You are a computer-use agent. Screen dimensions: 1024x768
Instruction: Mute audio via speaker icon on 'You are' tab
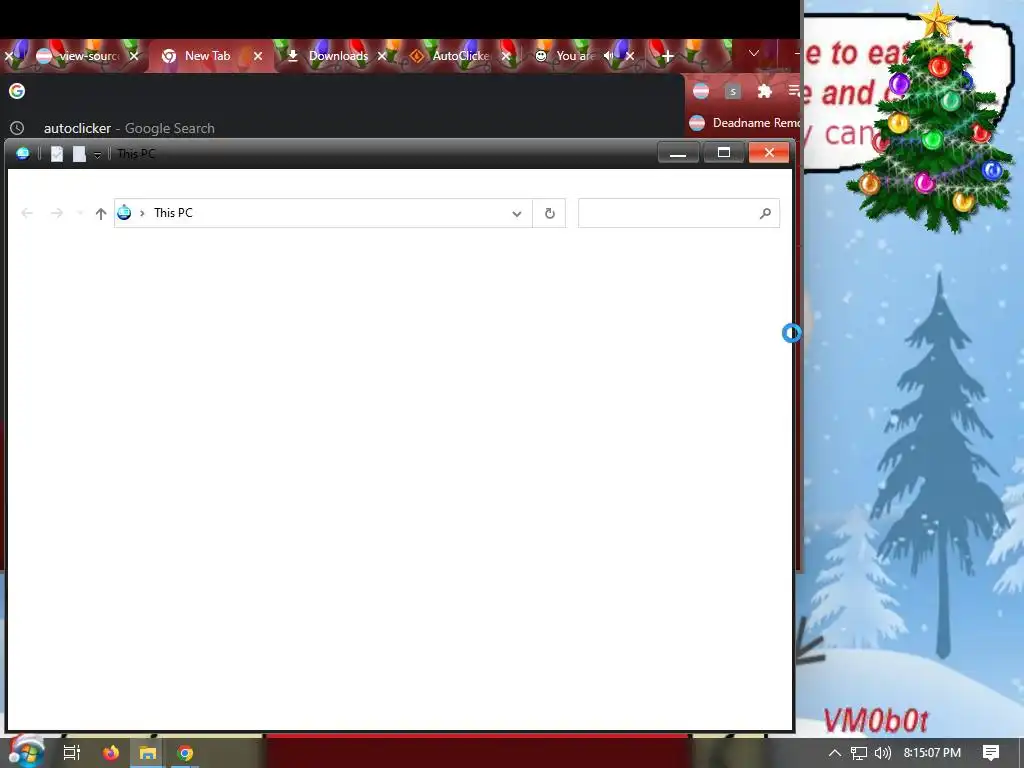pyautogui.click(x=609, y=56)
